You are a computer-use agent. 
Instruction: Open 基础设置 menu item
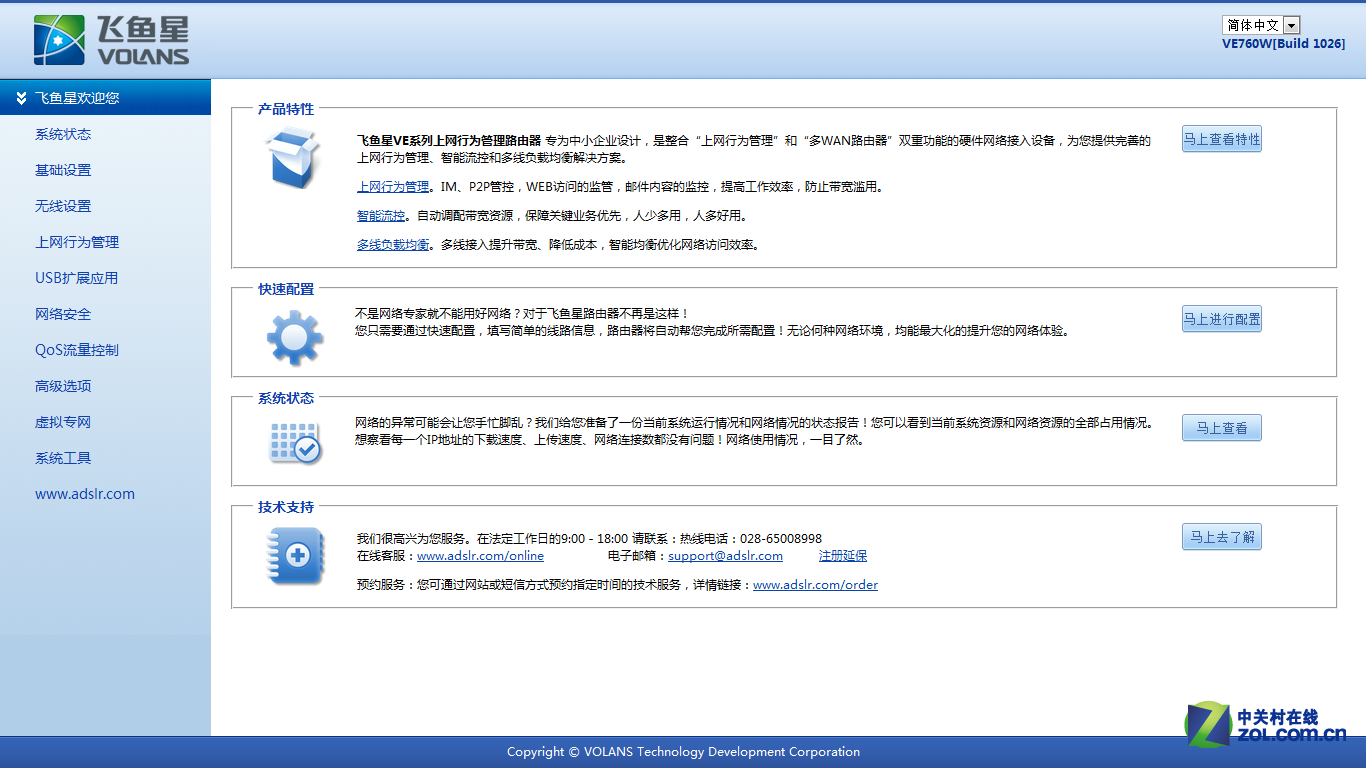(63, 170)
